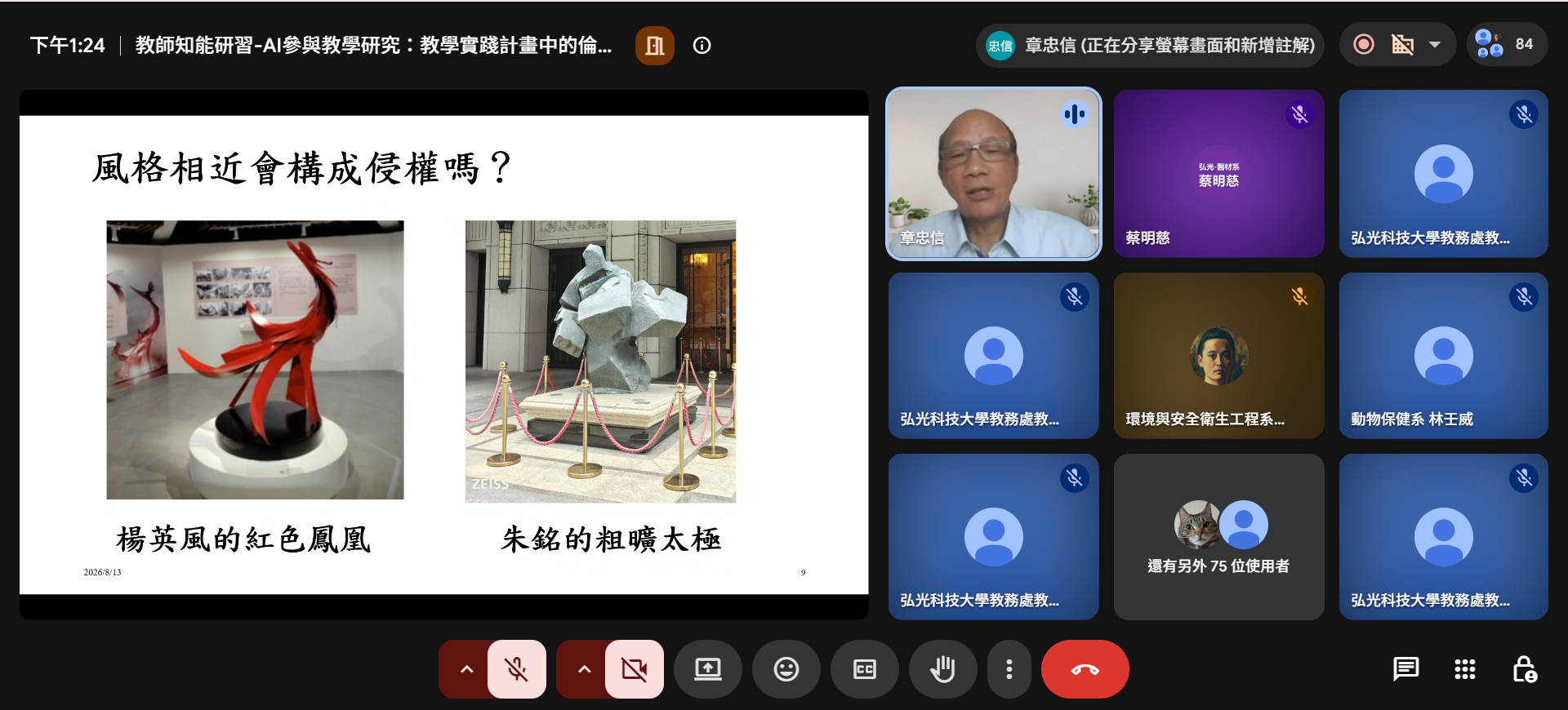Image resolution: width=1568 pixels, height=710 pixels.
Task: Click the slide heading 風格相近會構成侵權嗎？
Action: (x=302, y=168)
